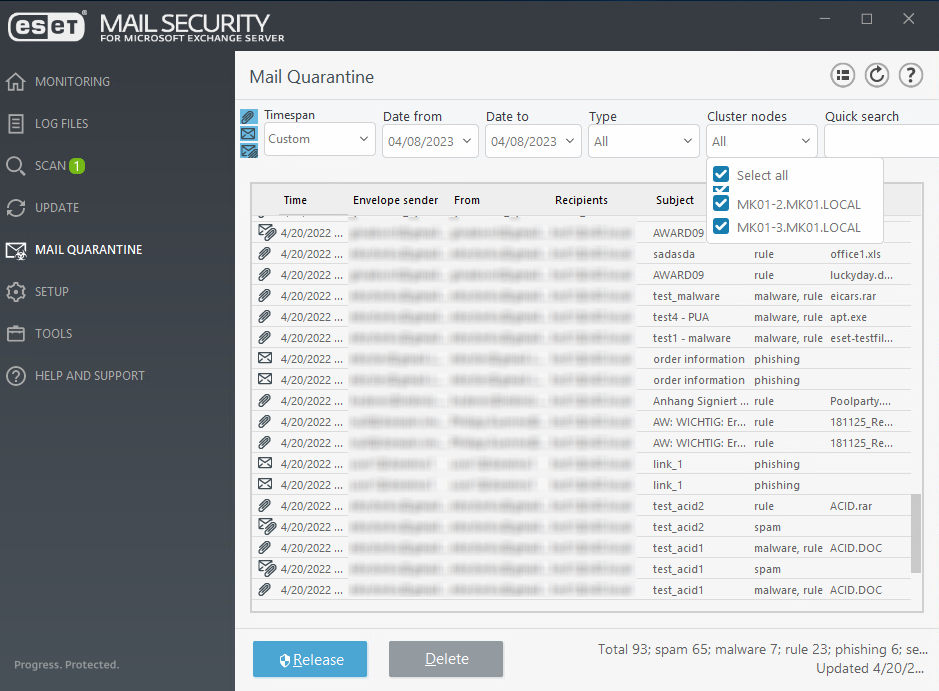Uncheck the MK01-2.MK01.LOCAL node
The width and height of the screenshot is (939, 691).
(721, 201)
